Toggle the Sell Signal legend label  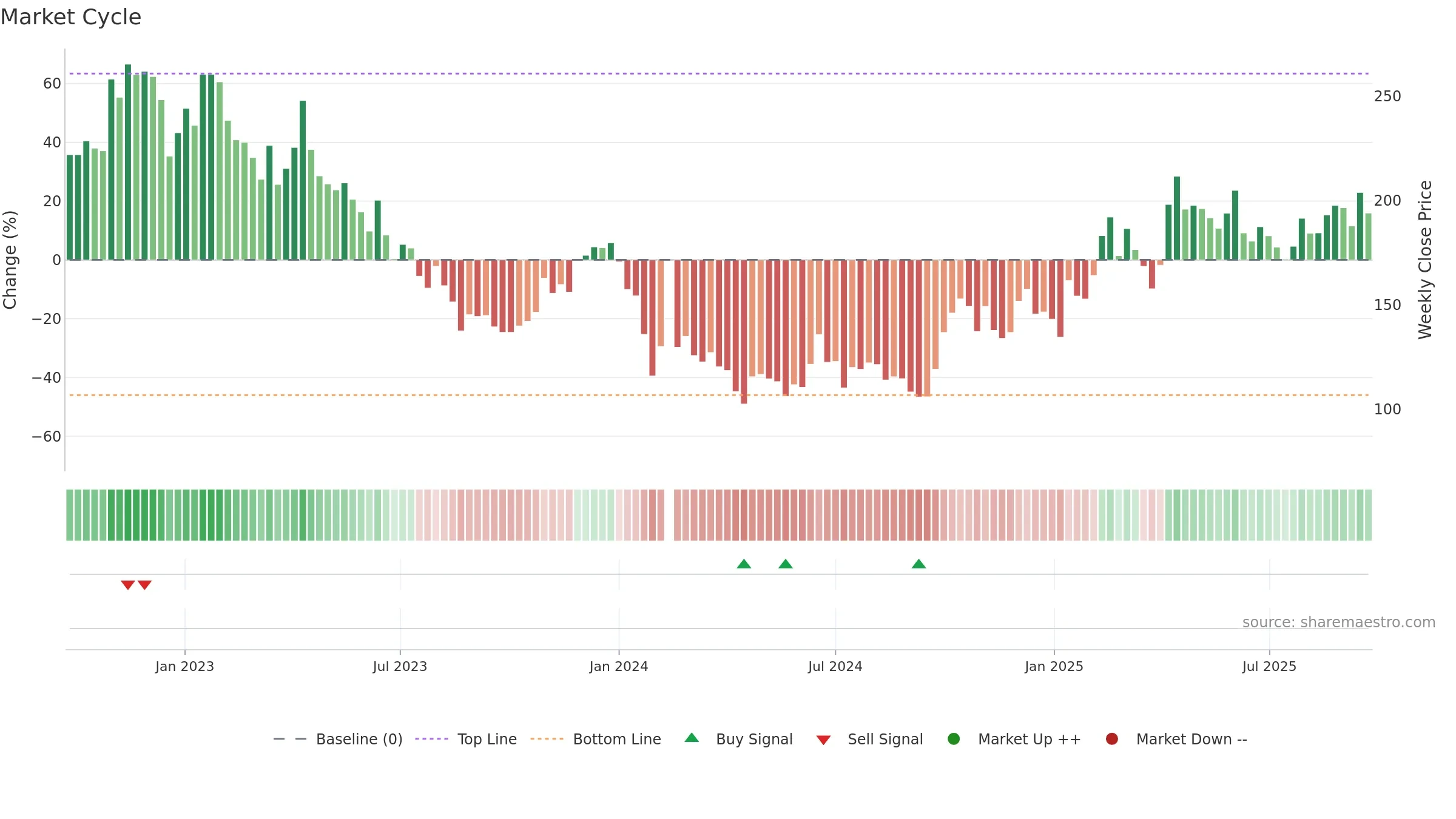885,739
